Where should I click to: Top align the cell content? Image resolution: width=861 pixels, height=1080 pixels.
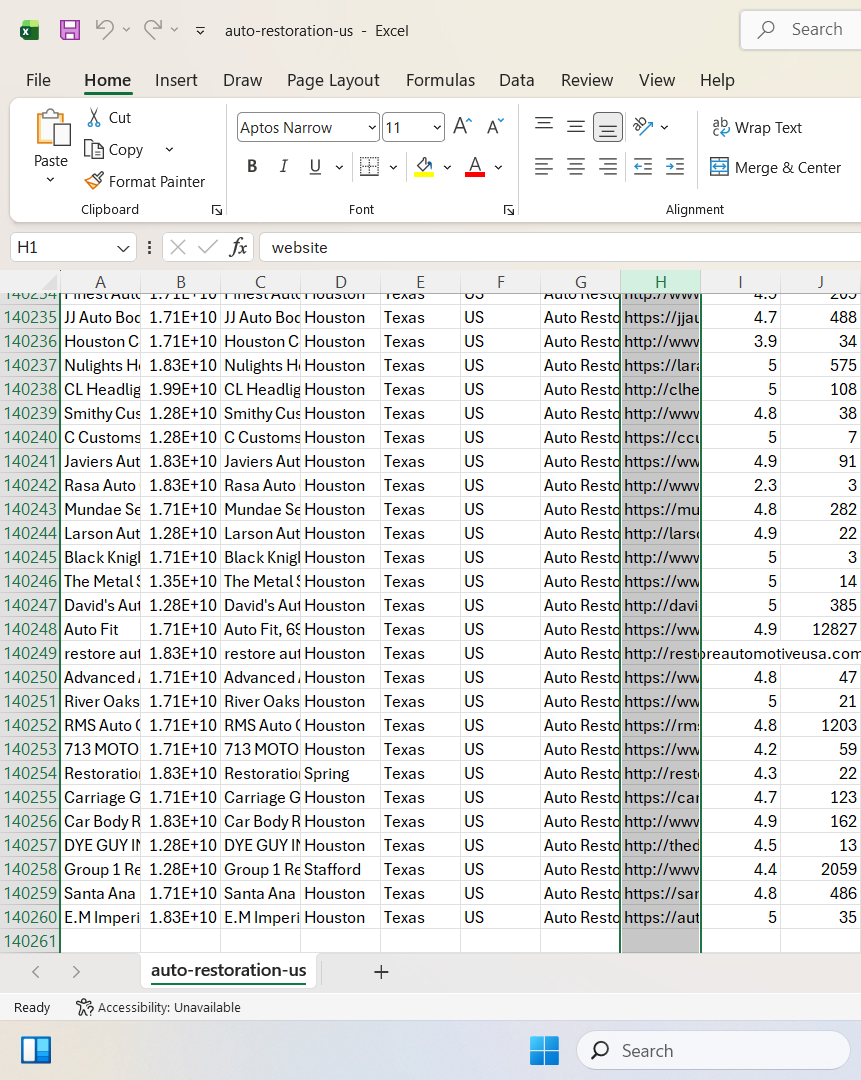coord(543,127)
